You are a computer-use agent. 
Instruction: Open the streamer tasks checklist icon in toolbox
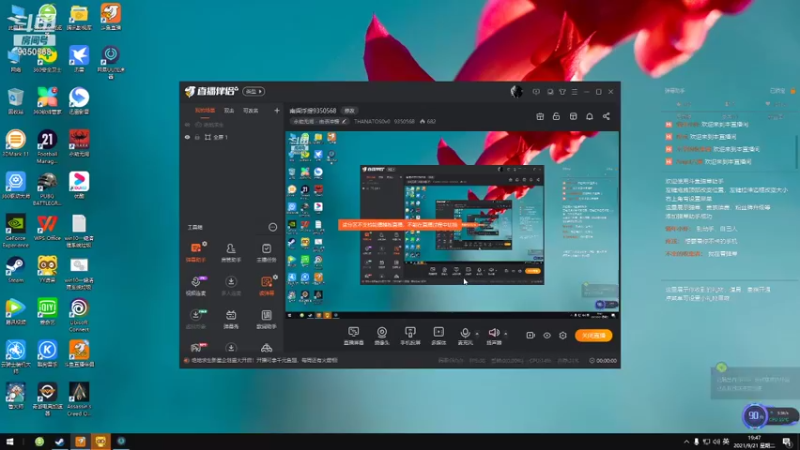click(266, 252)
